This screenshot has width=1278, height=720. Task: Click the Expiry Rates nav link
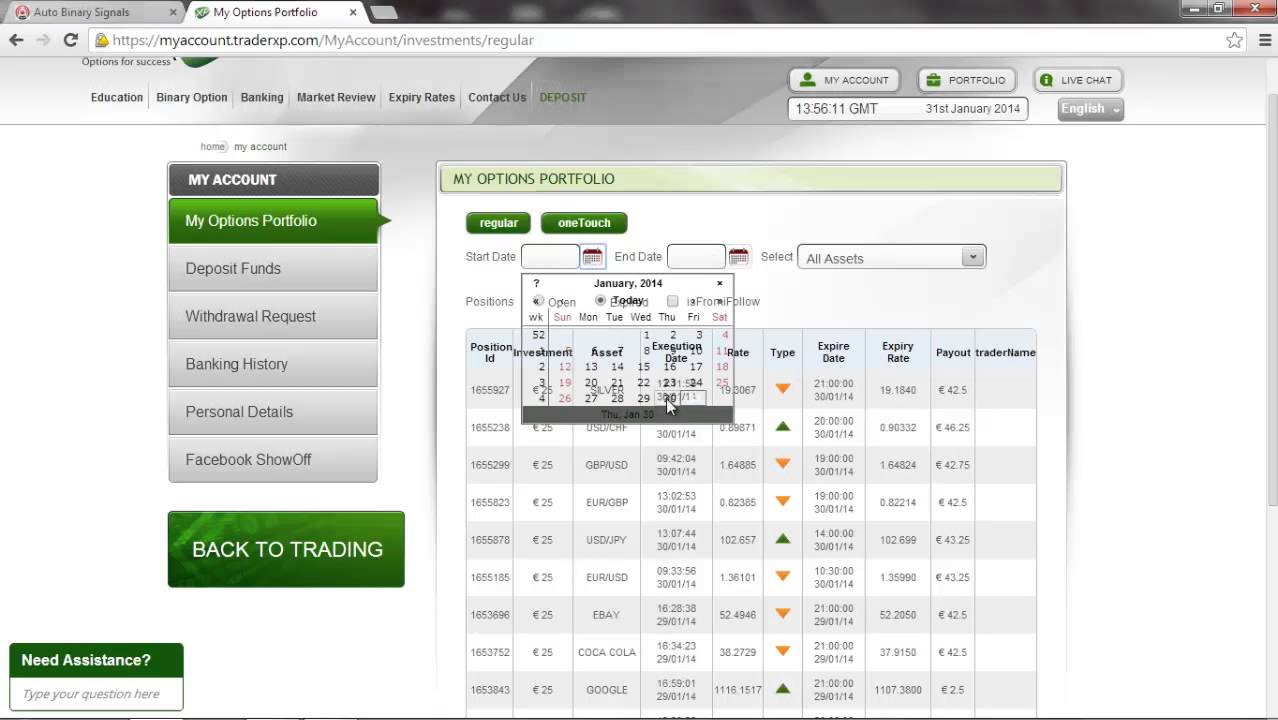point(422,97)
